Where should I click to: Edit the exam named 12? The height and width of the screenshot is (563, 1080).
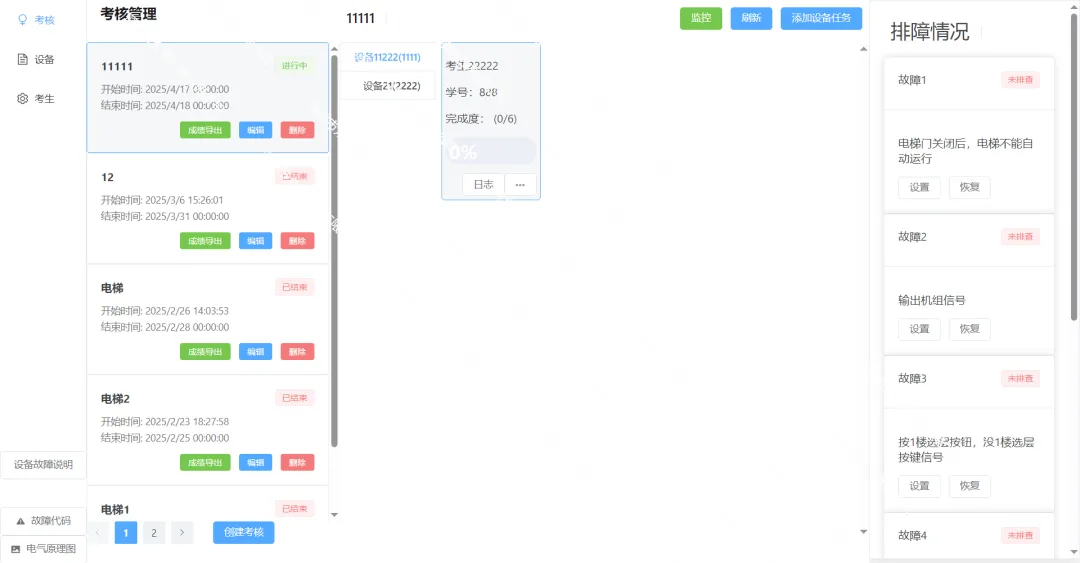tap(256, 241)
